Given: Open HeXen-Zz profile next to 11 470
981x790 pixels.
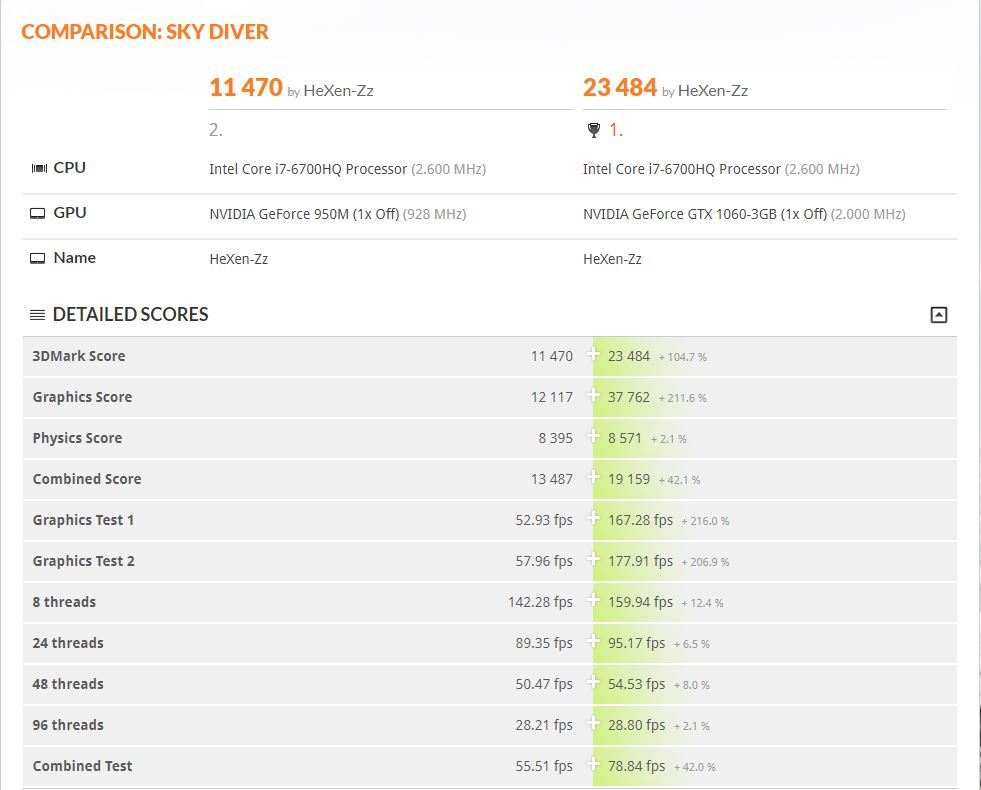Looking at the screenshot, I should pos(338,91).
